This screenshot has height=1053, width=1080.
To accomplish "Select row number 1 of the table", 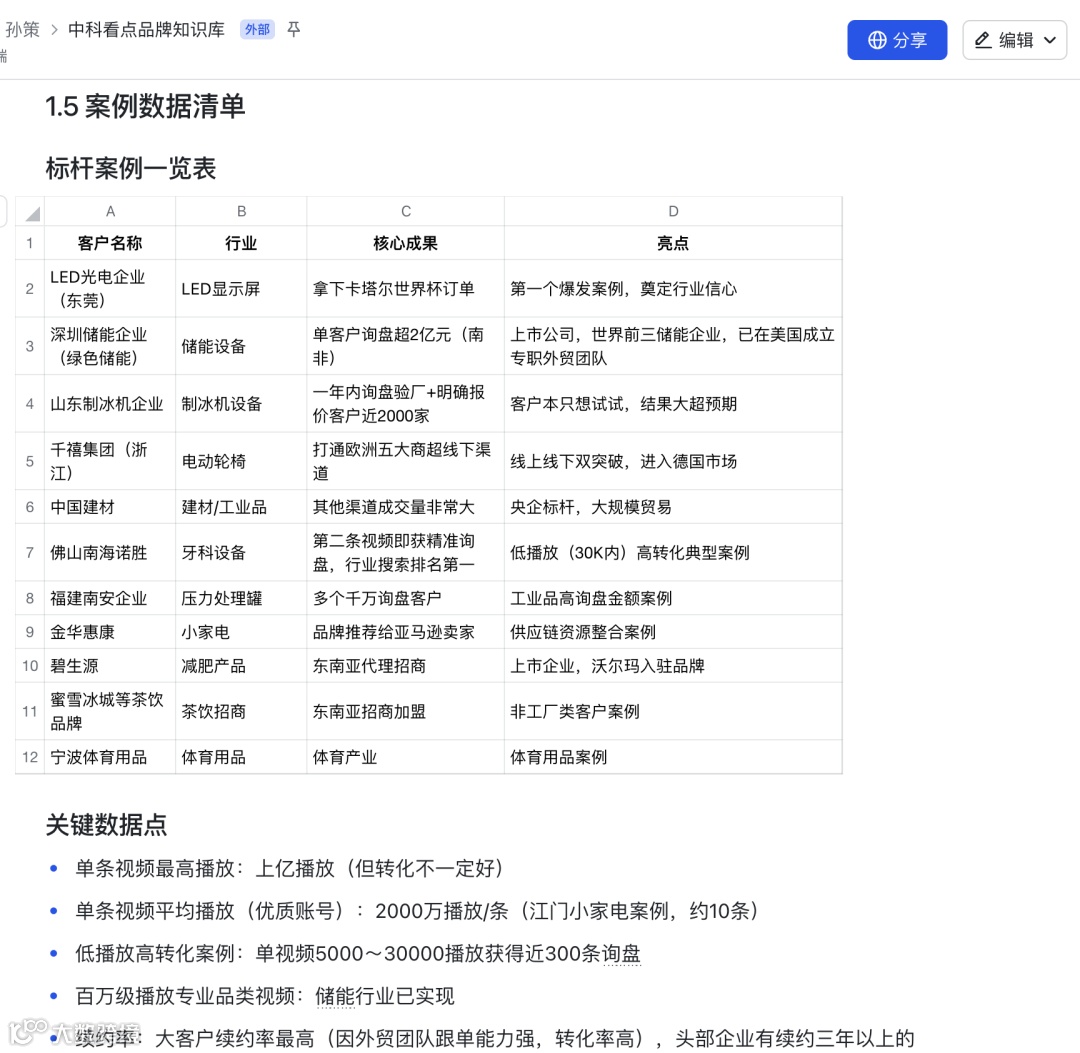I will pyautogui.click(x=30, y=243).
